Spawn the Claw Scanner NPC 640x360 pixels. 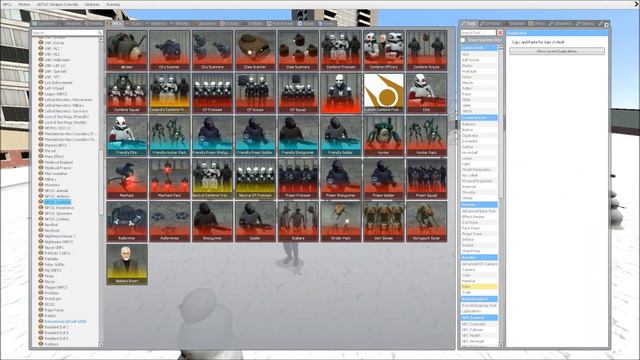pyautogui.click(x=255, y=50)
